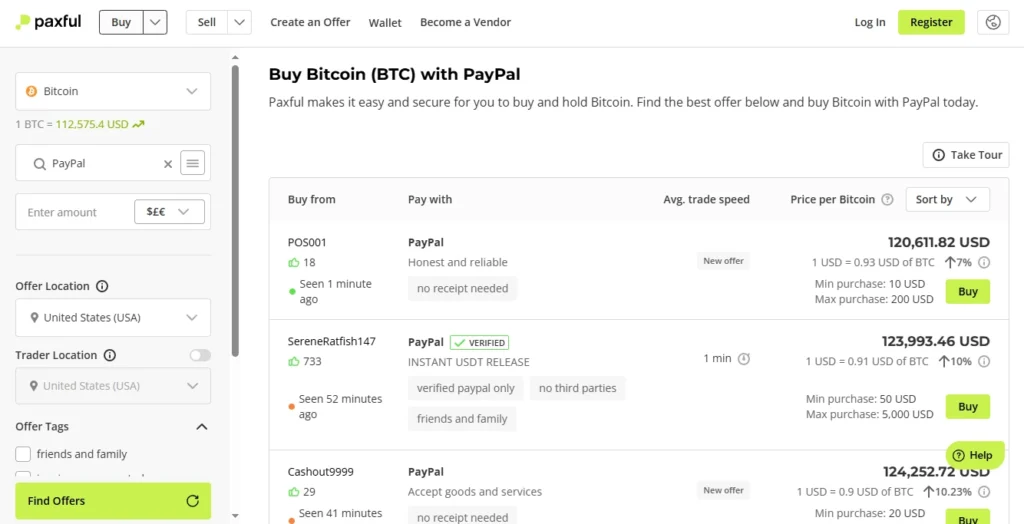The width and height of the screenshot is (1024, 524).
Task: Open the payment methods list icon
Action: click(x=193, y=163)
